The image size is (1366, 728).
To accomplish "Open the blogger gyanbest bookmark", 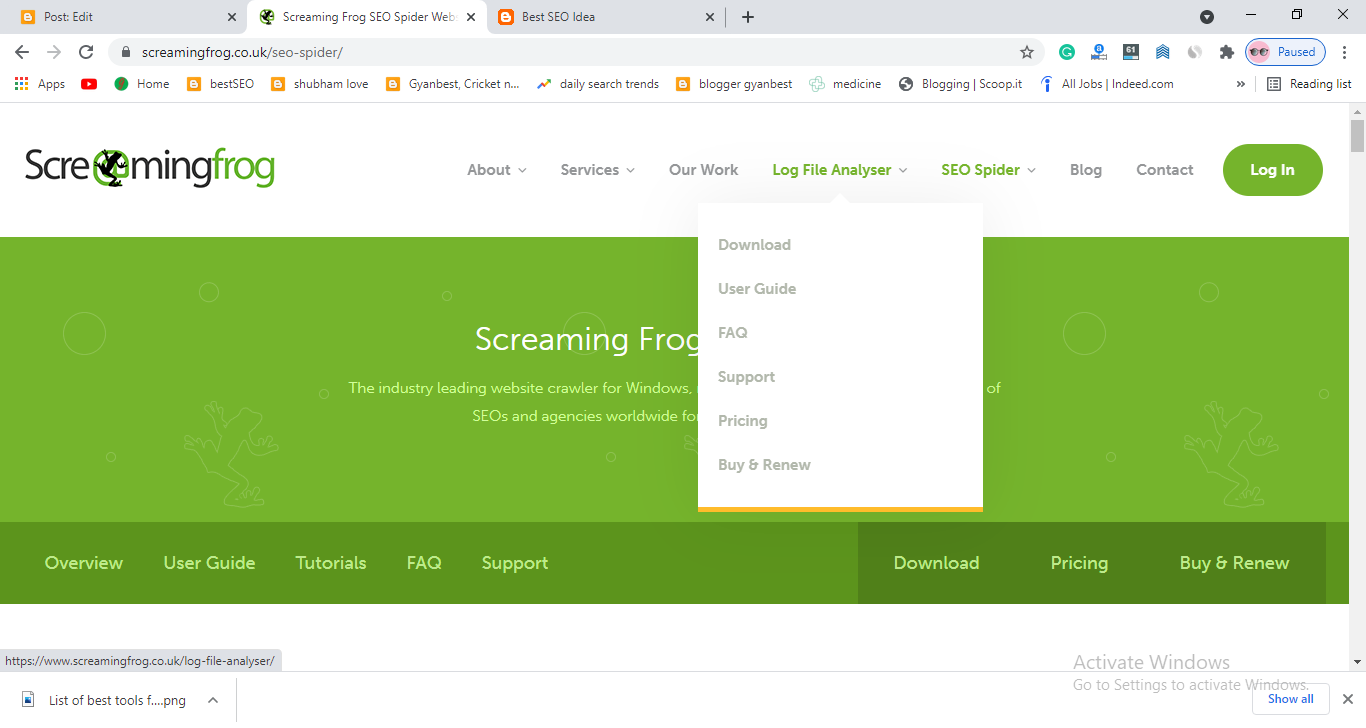I will pos(734,84).
